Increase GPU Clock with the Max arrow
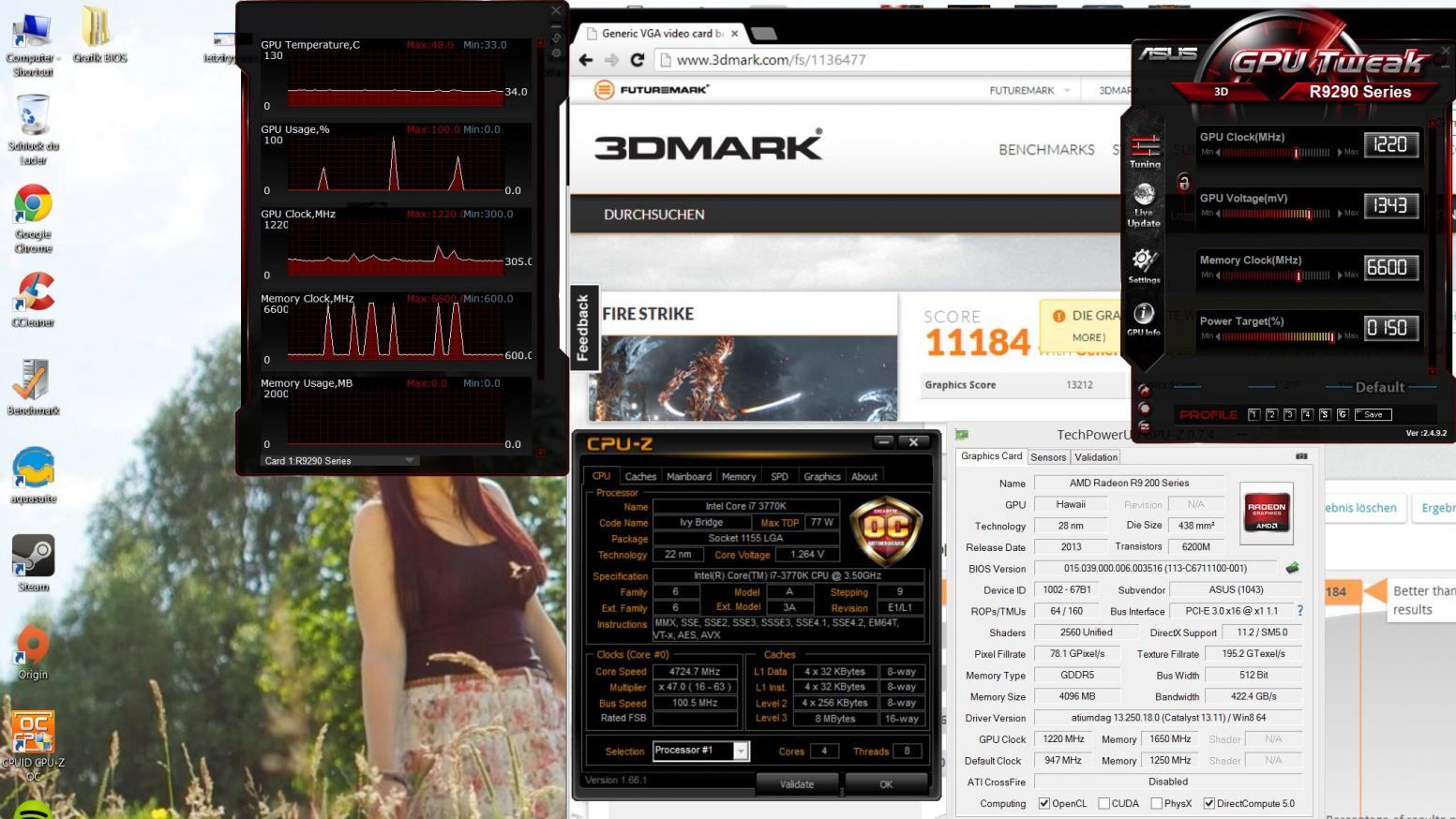Image resolution: width=1456 pixels, height=819 pixels. click(x=1340, y=152)
